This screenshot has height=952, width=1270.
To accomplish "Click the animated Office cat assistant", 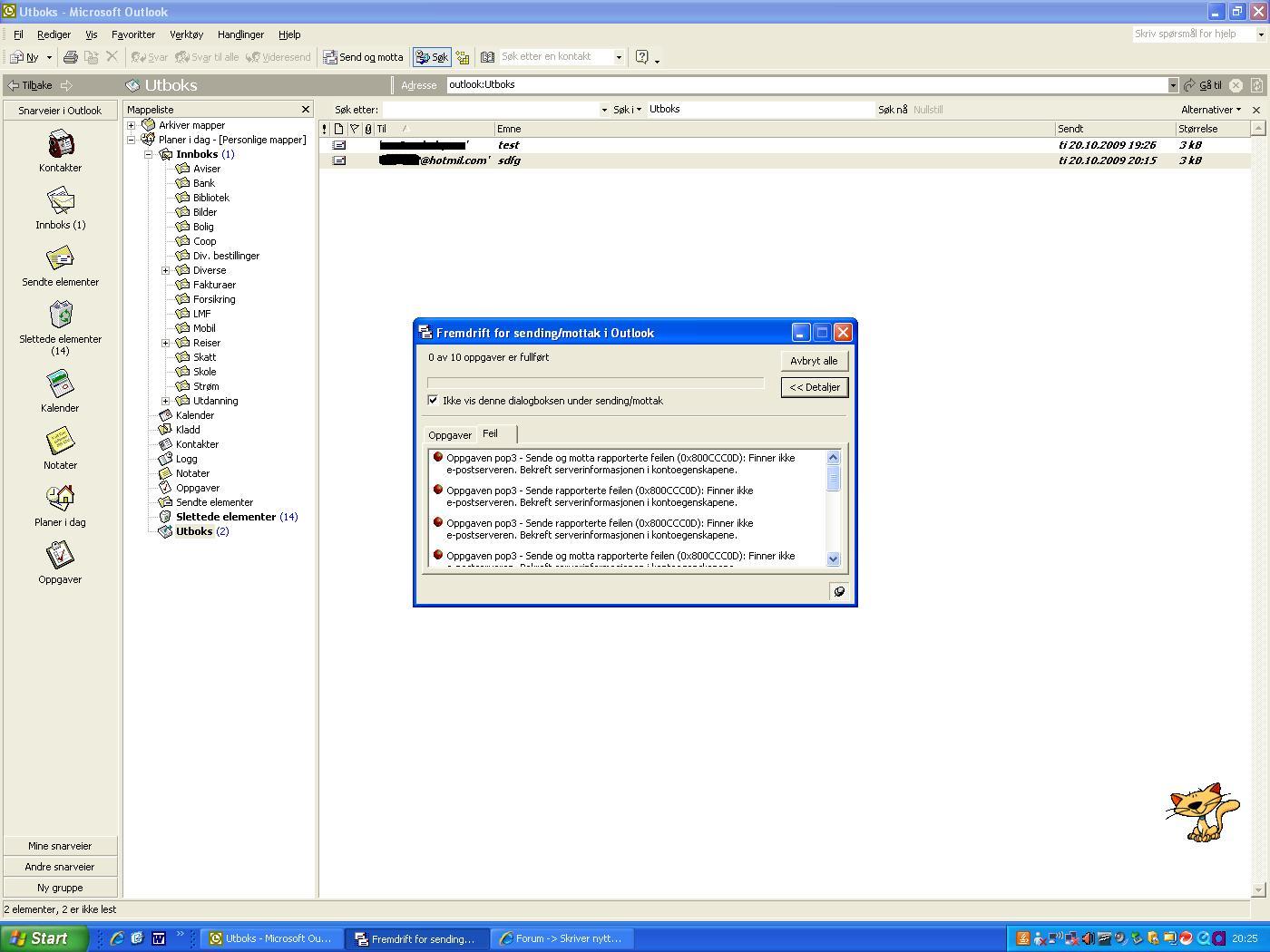I will tap(1202, 812).
